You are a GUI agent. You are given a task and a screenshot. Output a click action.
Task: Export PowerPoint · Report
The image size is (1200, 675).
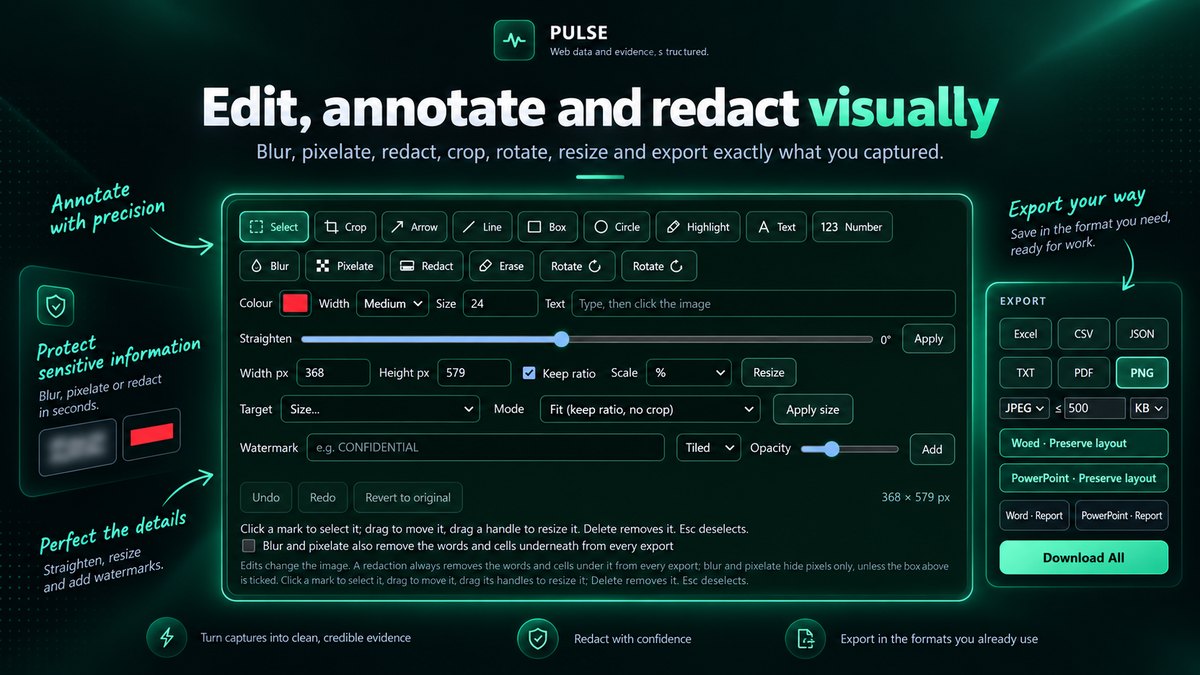coord(1121,516)
